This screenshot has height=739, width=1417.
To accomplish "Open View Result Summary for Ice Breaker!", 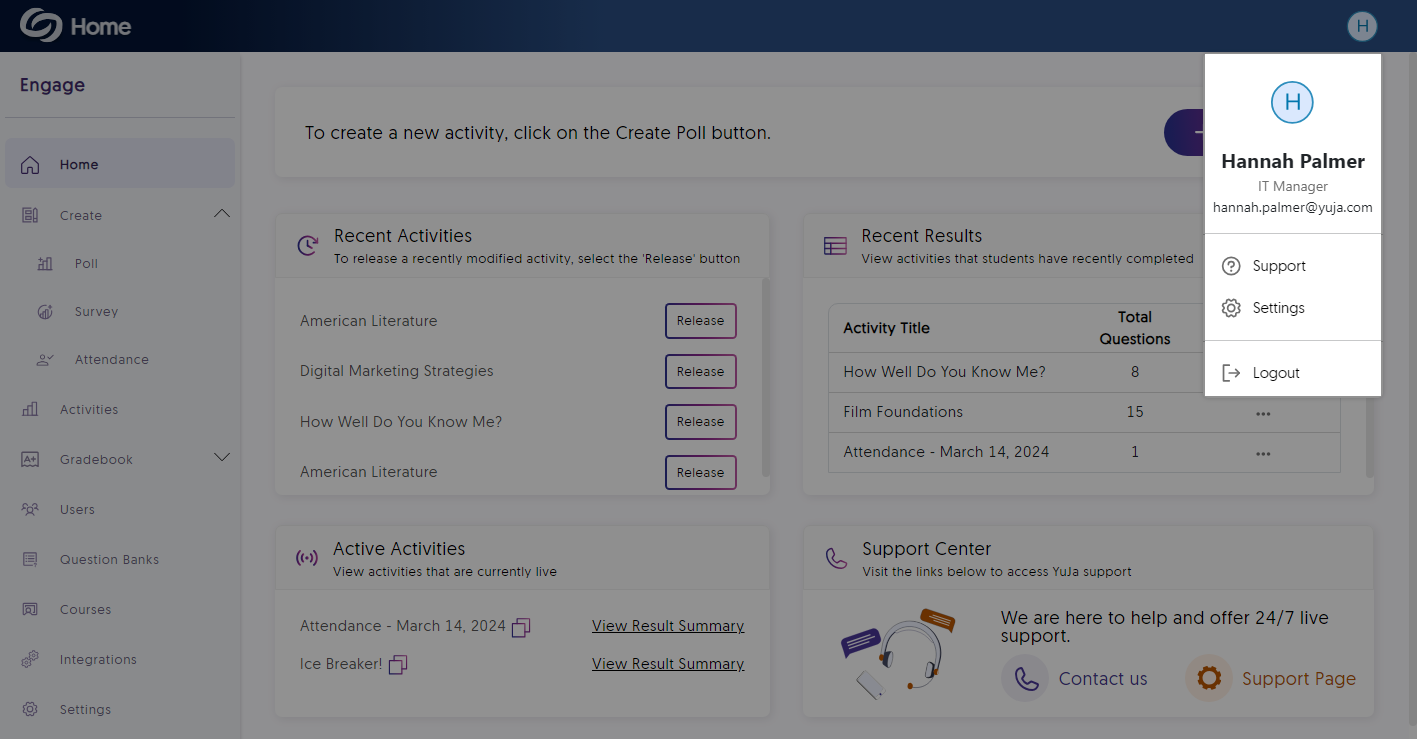I will click(668, 664).
